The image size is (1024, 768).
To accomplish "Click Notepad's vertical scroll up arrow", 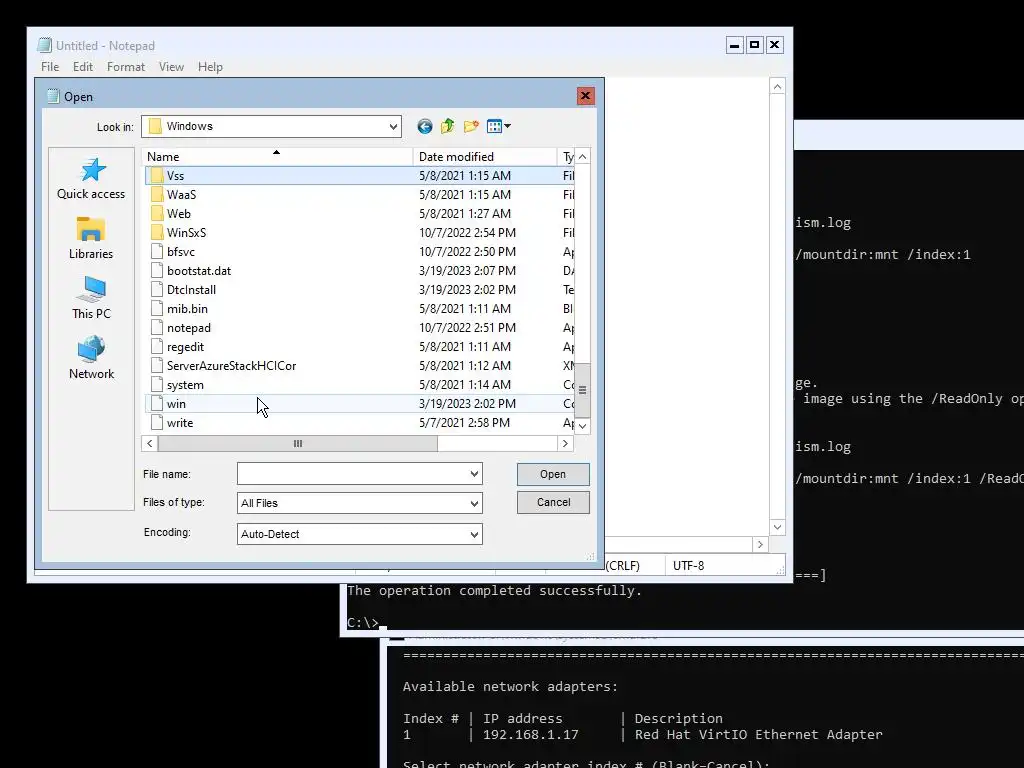I will [x=777, y=86].
